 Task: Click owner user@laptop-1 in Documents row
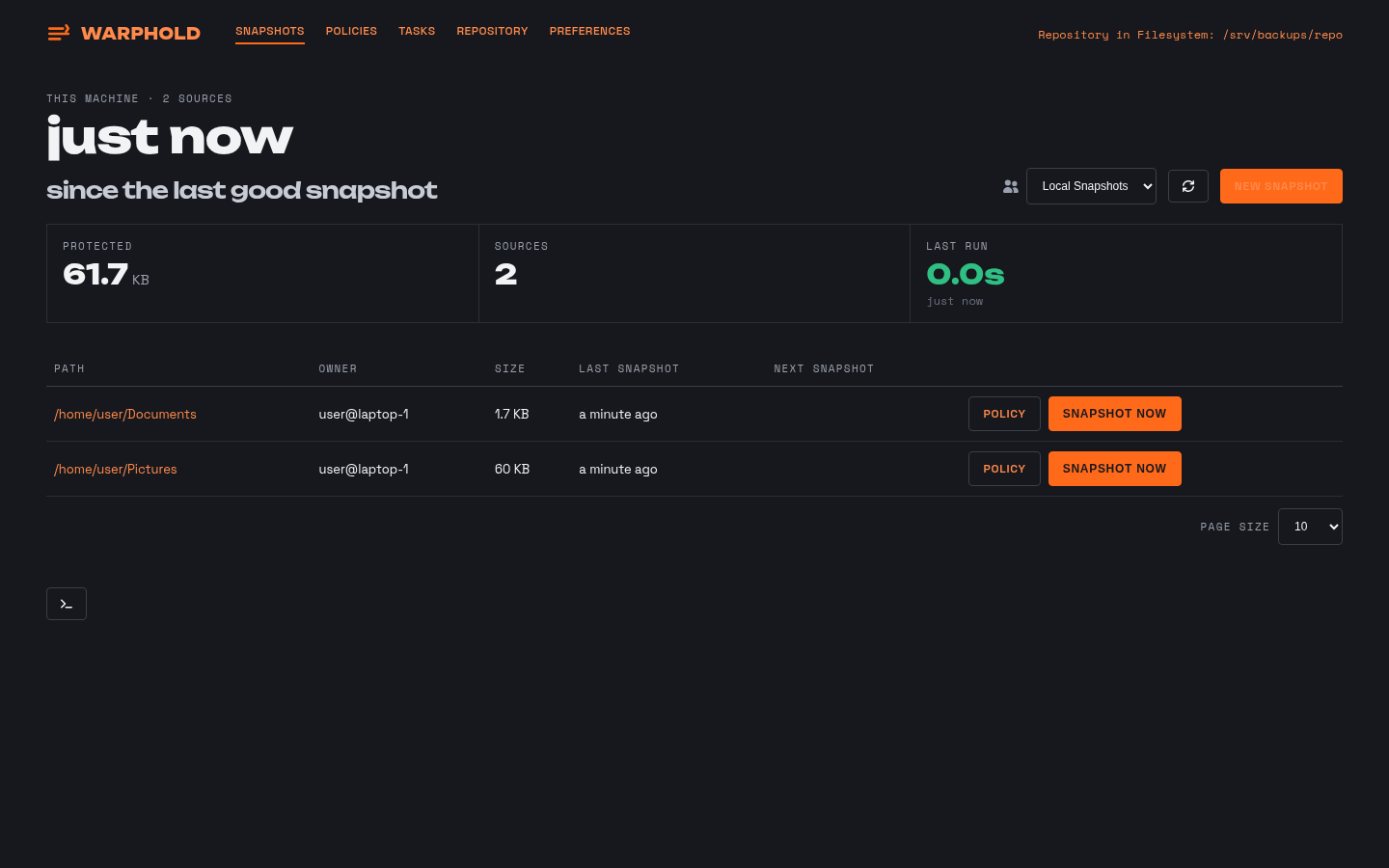pos(364,414)
